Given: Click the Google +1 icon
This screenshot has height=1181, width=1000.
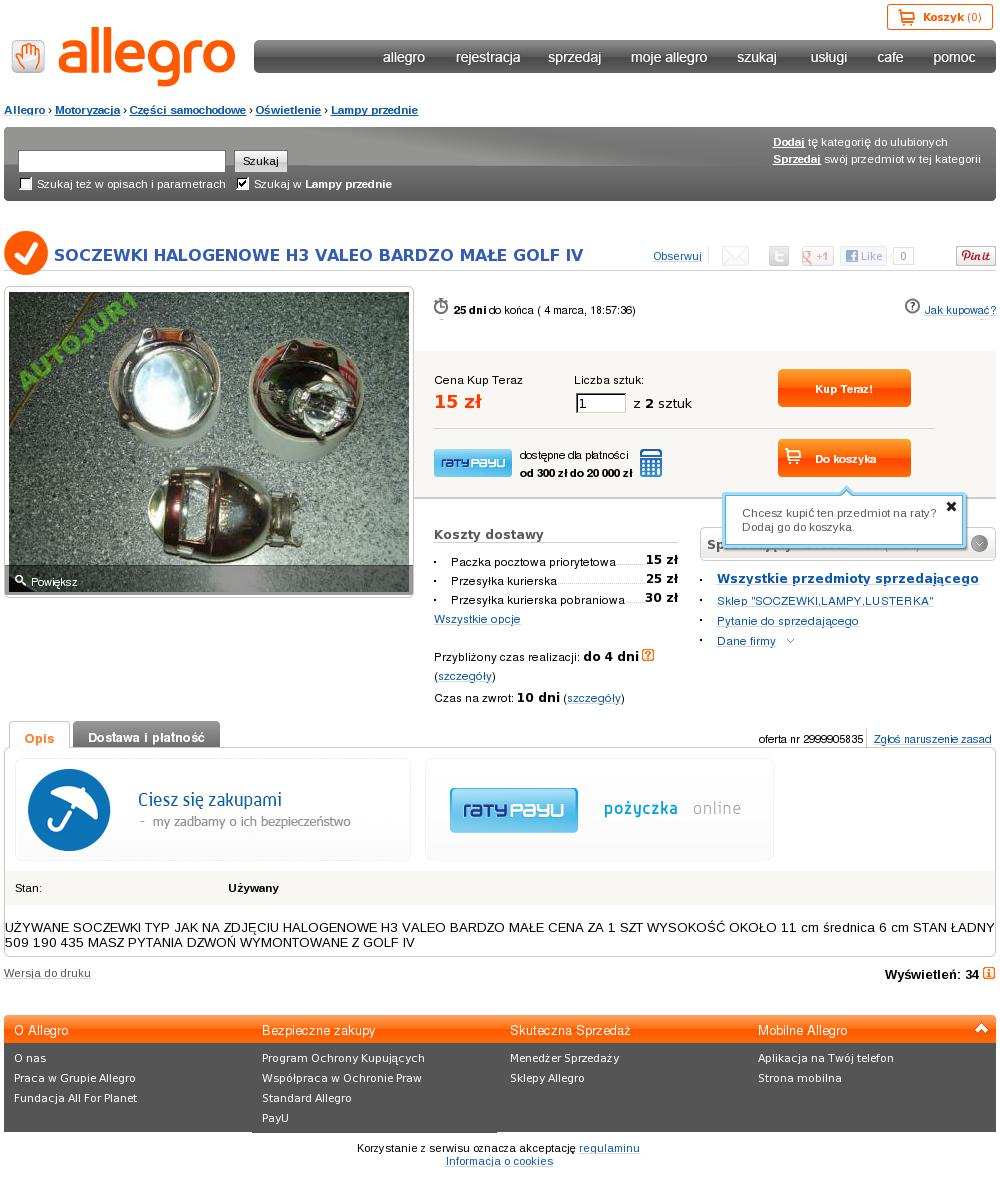Looking at the screenshot, I should click(x=816, y=256).
